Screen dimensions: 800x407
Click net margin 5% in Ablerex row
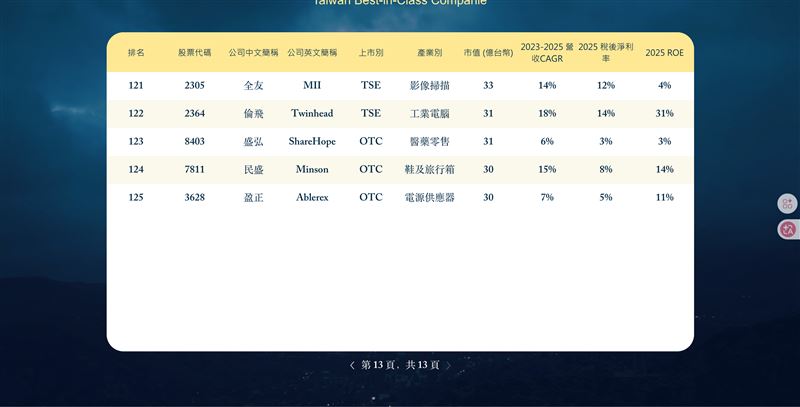click(x=606, y=197)
